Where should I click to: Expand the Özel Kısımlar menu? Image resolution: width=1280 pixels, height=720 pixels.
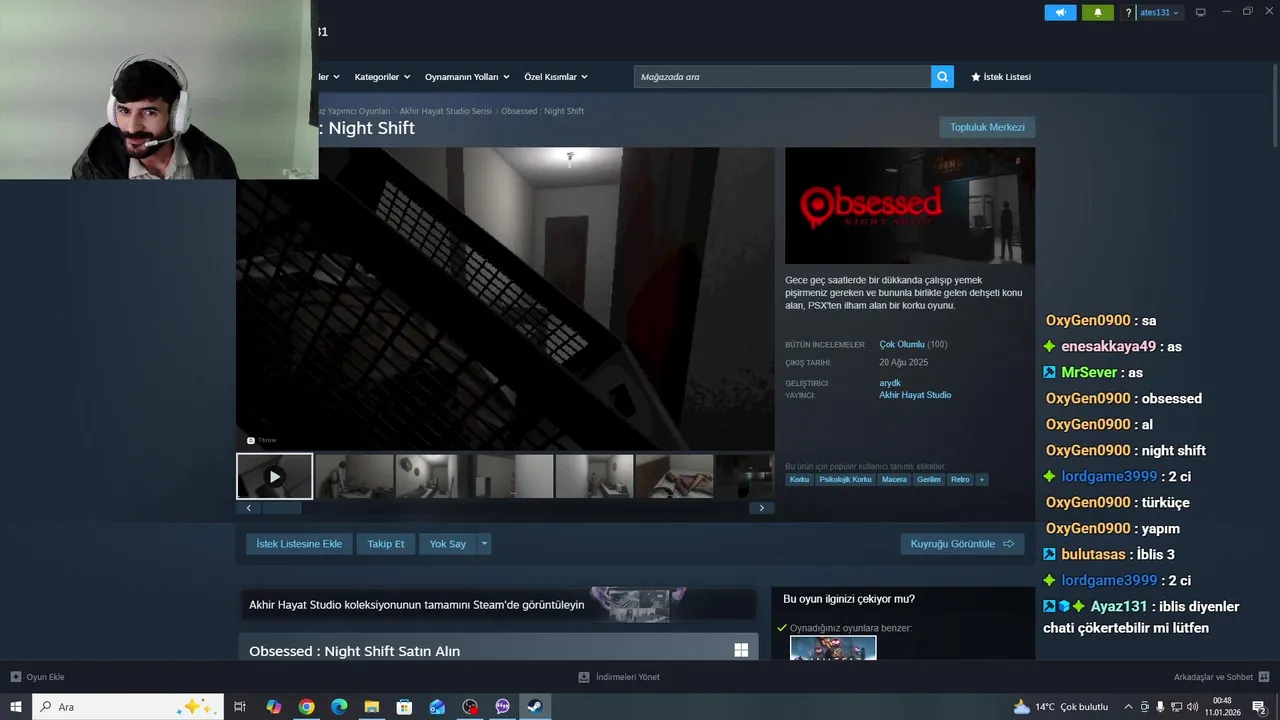coord(556,77)
